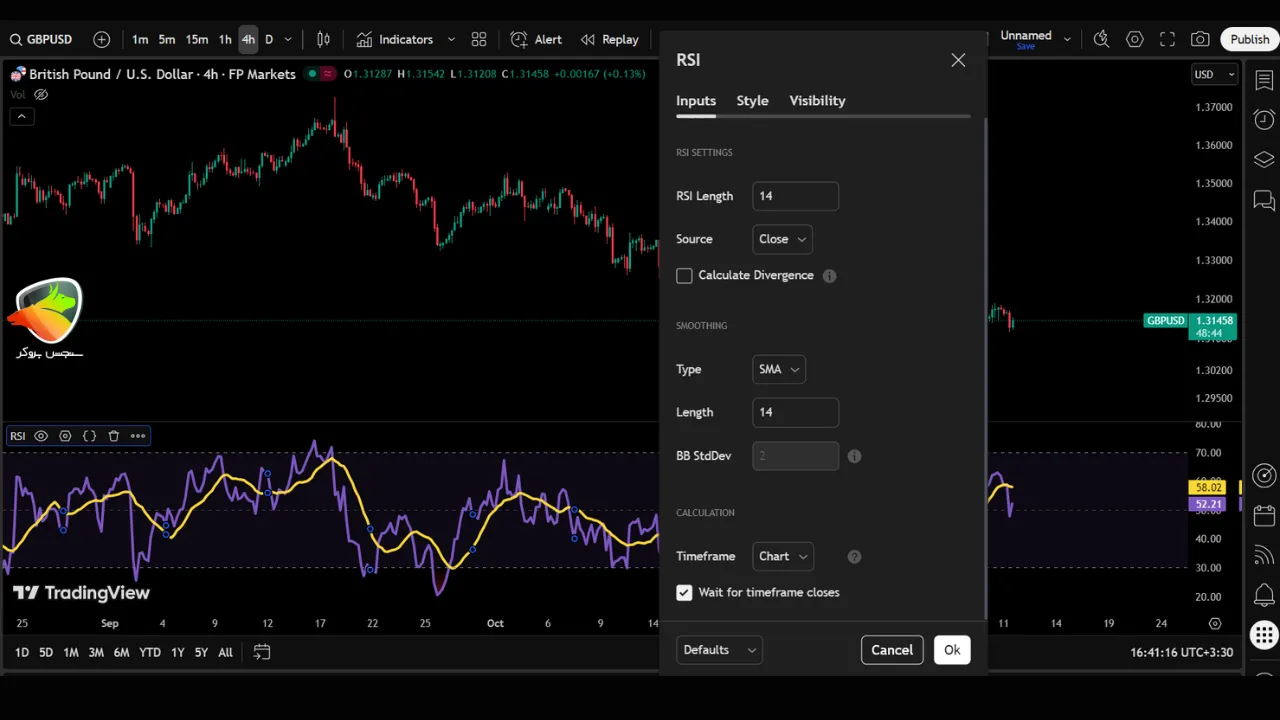1280x720 pixels.
Task: Open the Timeframe Chart dropdown
Action: tap(782, 556)
